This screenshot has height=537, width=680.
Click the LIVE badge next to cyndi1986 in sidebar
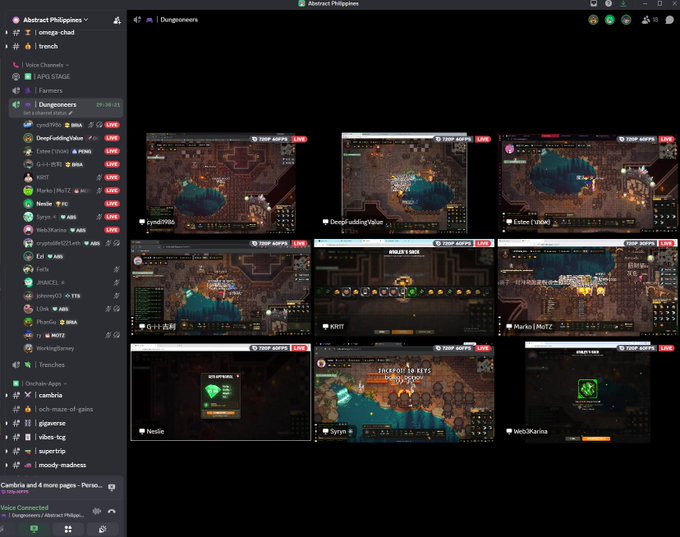[112, 125]
